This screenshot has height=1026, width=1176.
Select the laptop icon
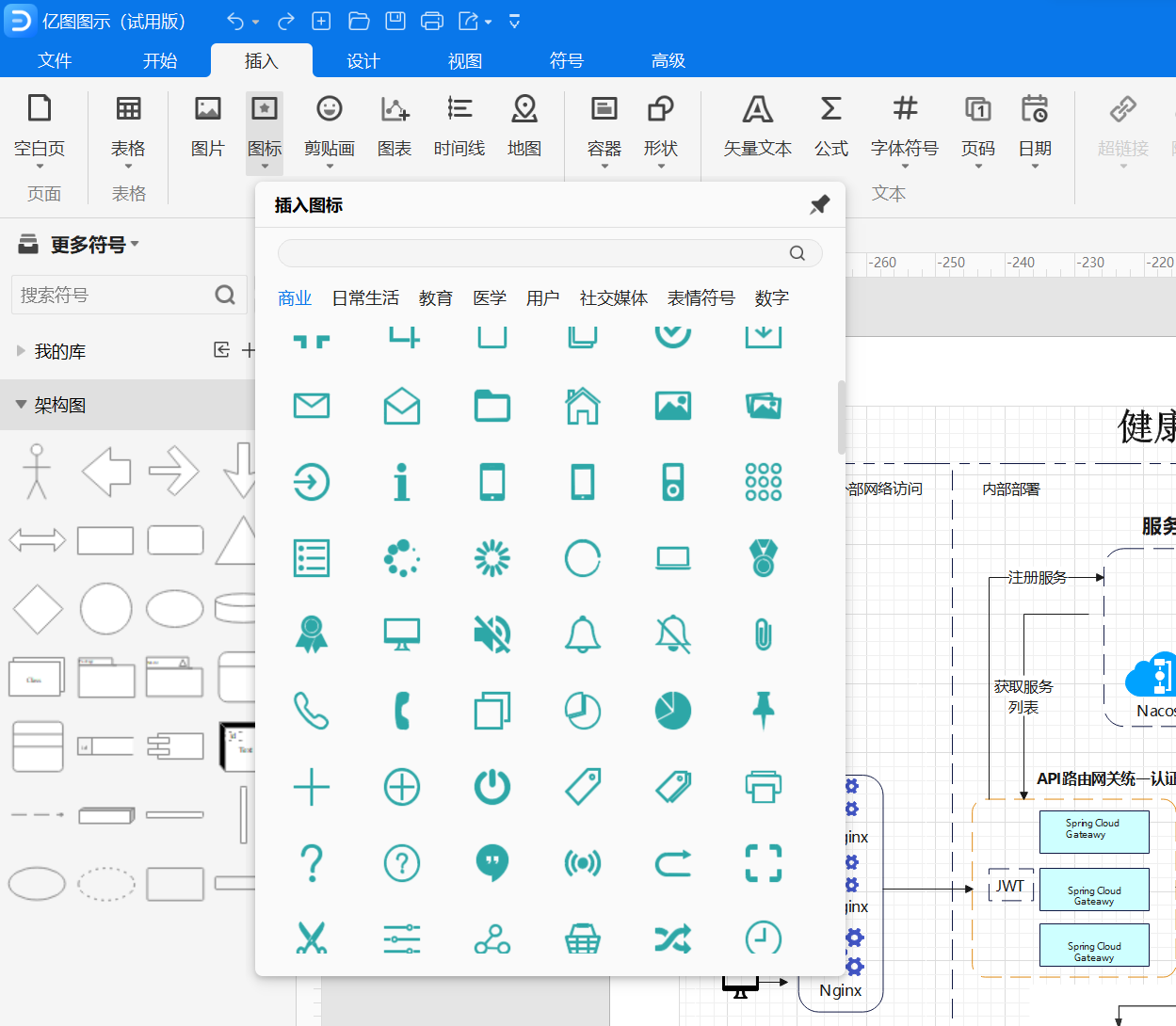(x=673, y=558)
